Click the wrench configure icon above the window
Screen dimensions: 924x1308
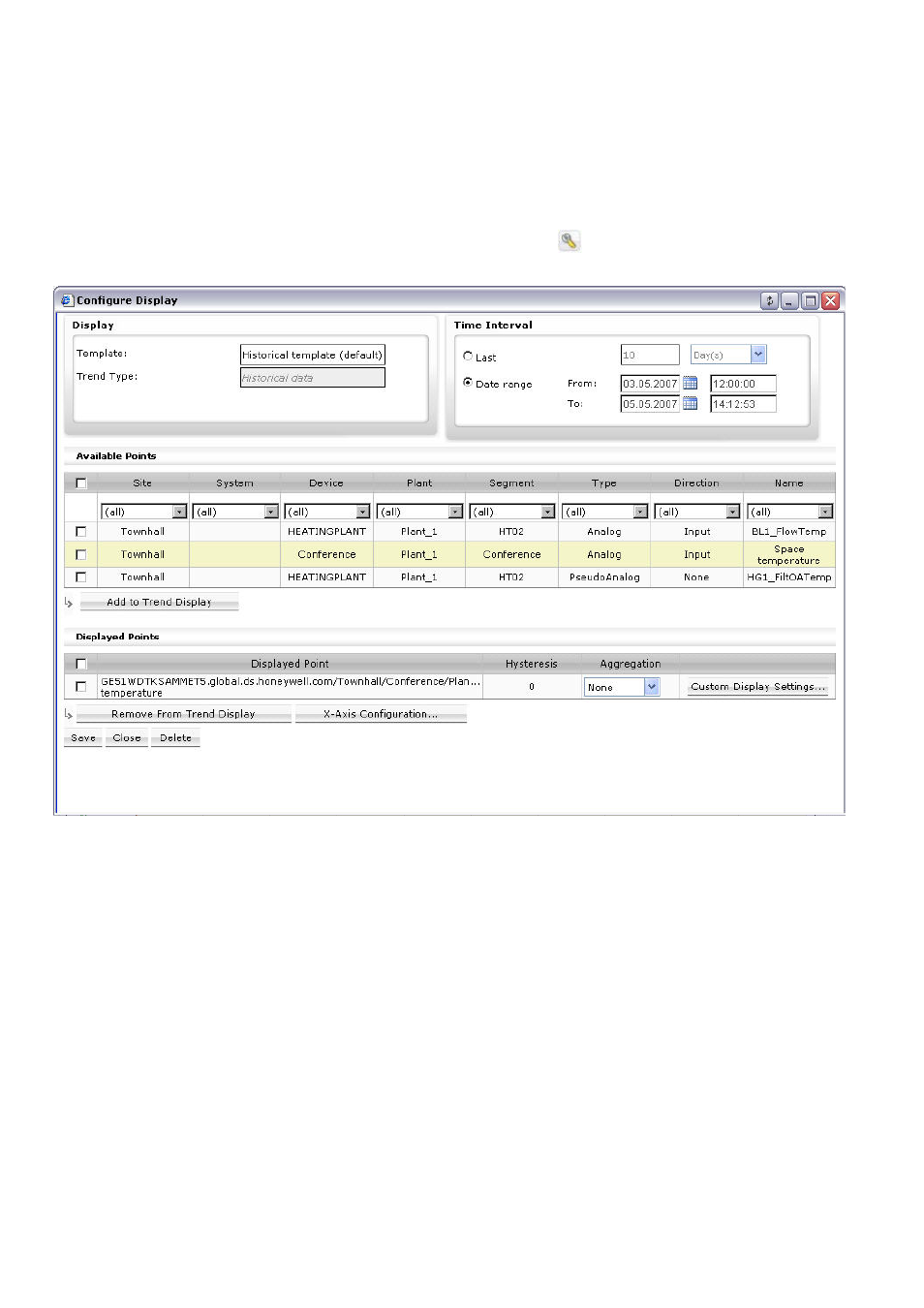point(570,240)
